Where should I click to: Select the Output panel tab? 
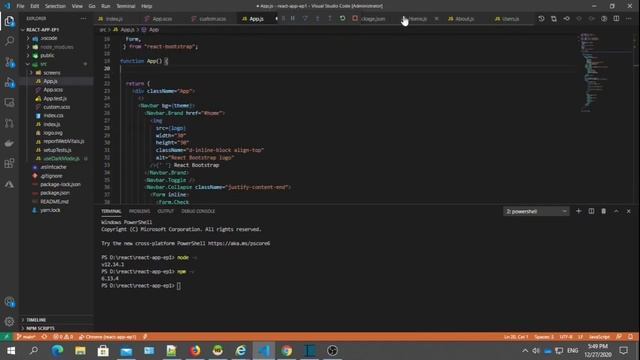tap(165, 211)
